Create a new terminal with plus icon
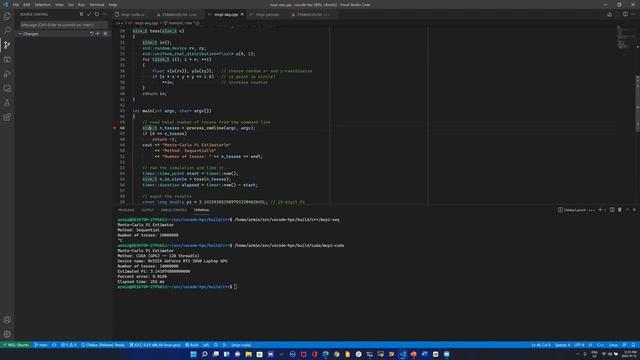 [600, 210]
